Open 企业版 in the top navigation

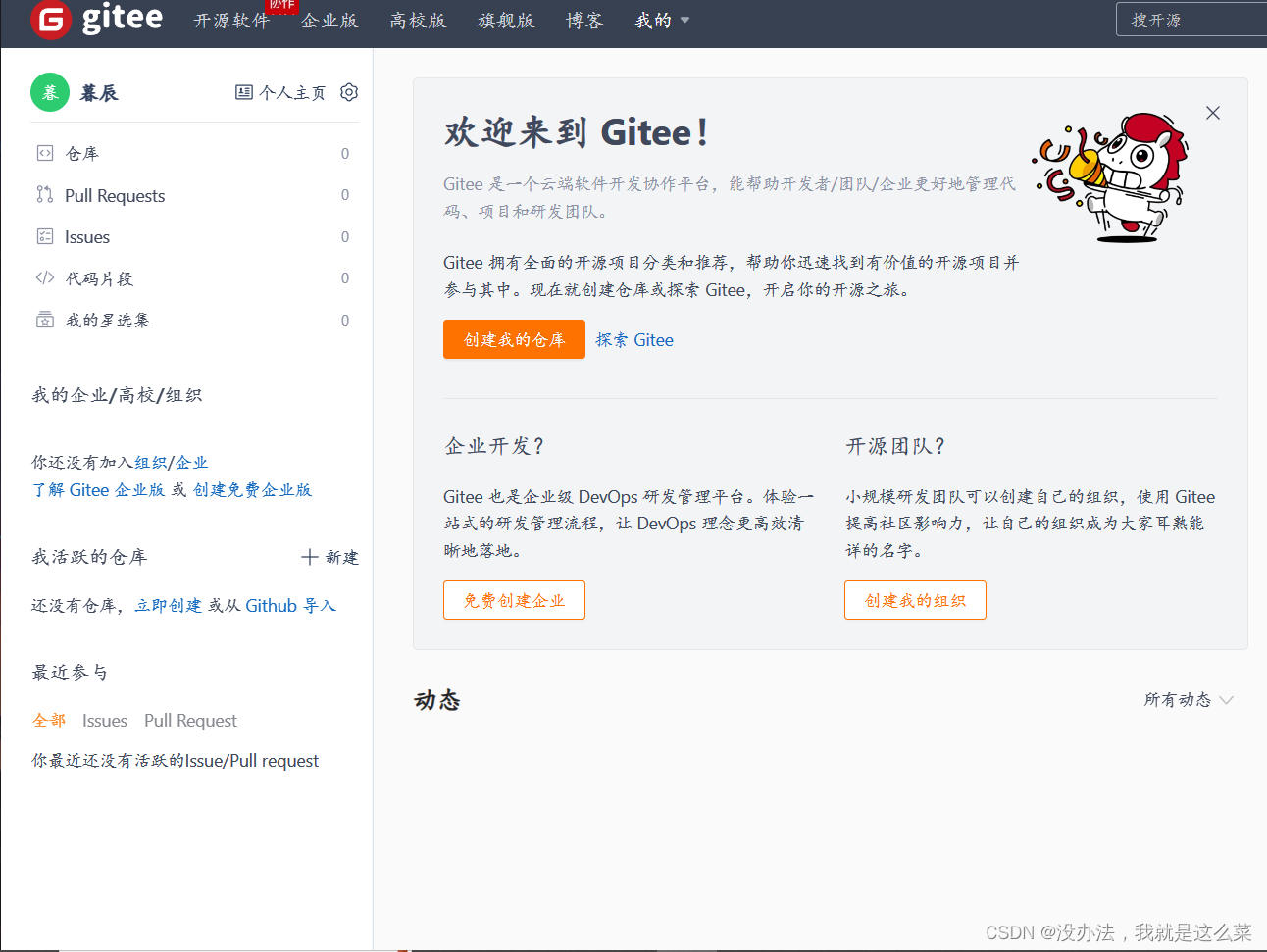coord(329,21)
